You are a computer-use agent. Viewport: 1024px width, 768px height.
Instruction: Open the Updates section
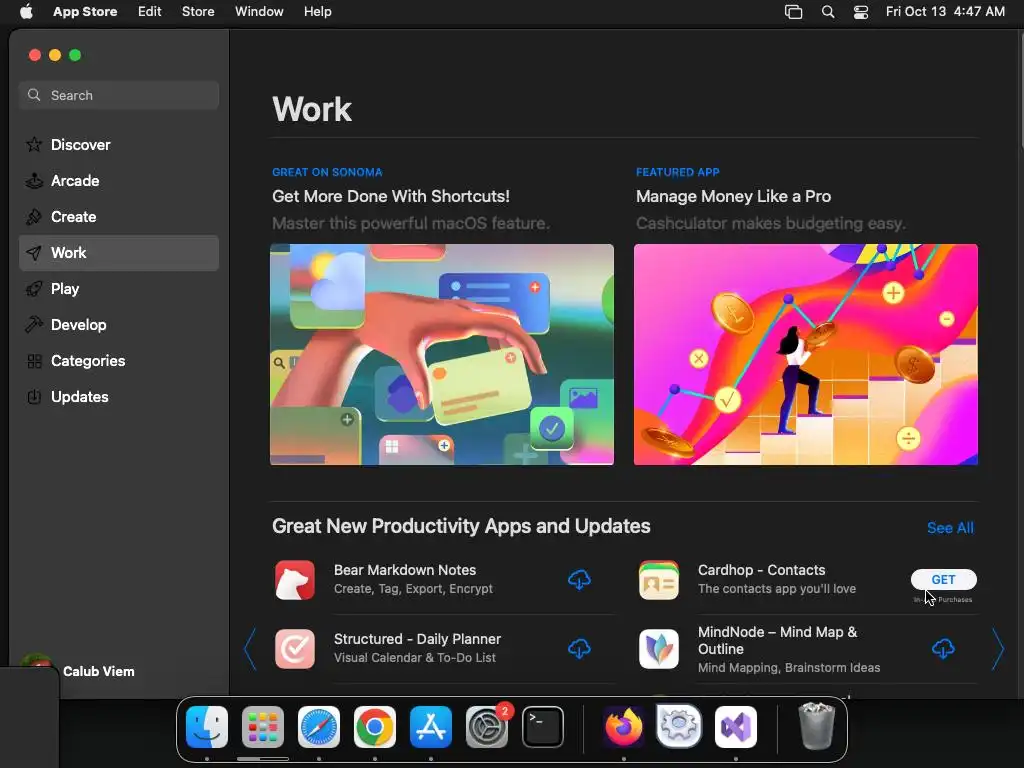[x=119, y=396]
